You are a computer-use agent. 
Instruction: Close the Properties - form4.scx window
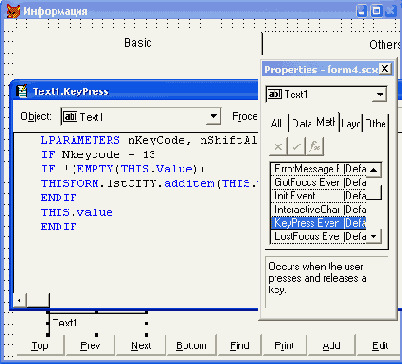coord(385,69)
